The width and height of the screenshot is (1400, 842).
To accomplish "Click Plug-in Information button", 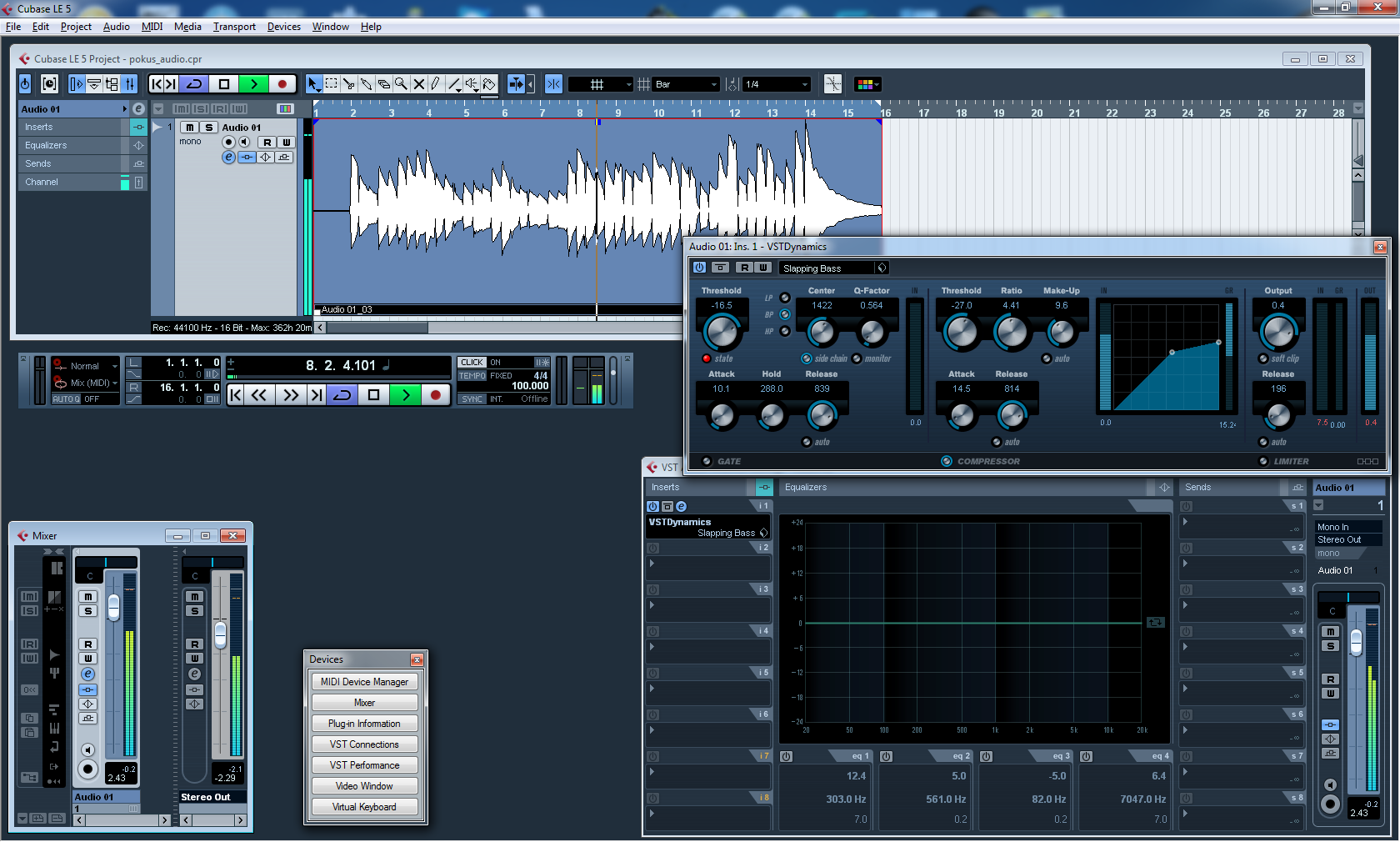I will click(x=364, y=724).
